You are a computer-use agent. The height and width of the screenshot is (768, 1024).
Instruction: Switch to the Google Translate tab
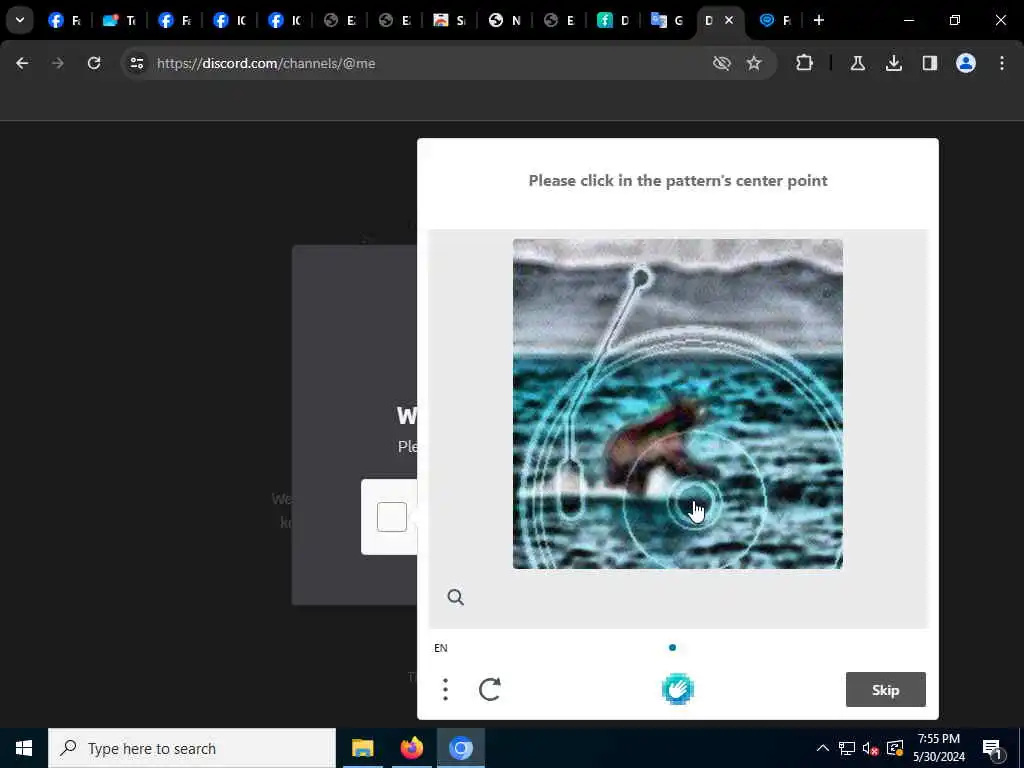(x=666, y=20)
